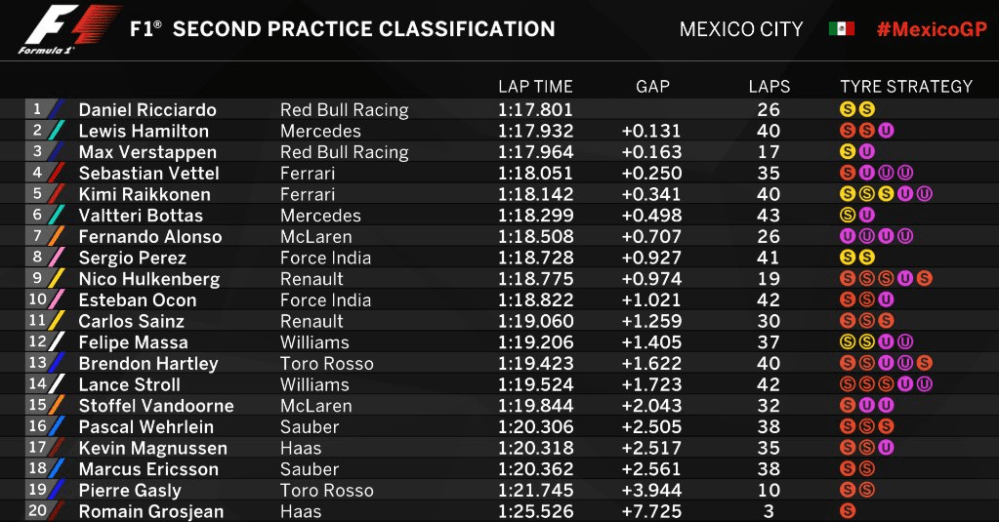Click Romain Grosjean's single supersoft tyre icon
The height and width of the screenshot is (522, 999).
tap(847, 511)
